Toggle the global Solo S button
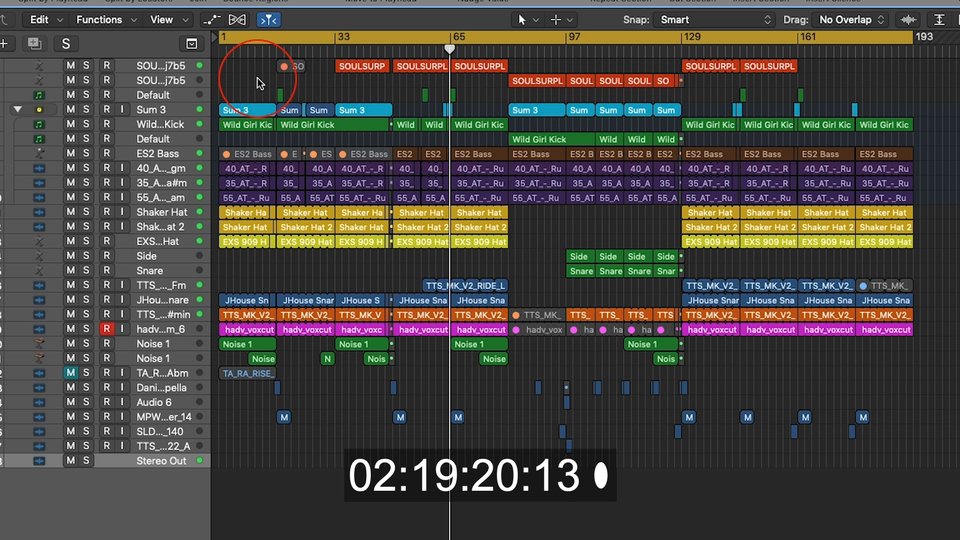960x540 pixels. point(66,43)
